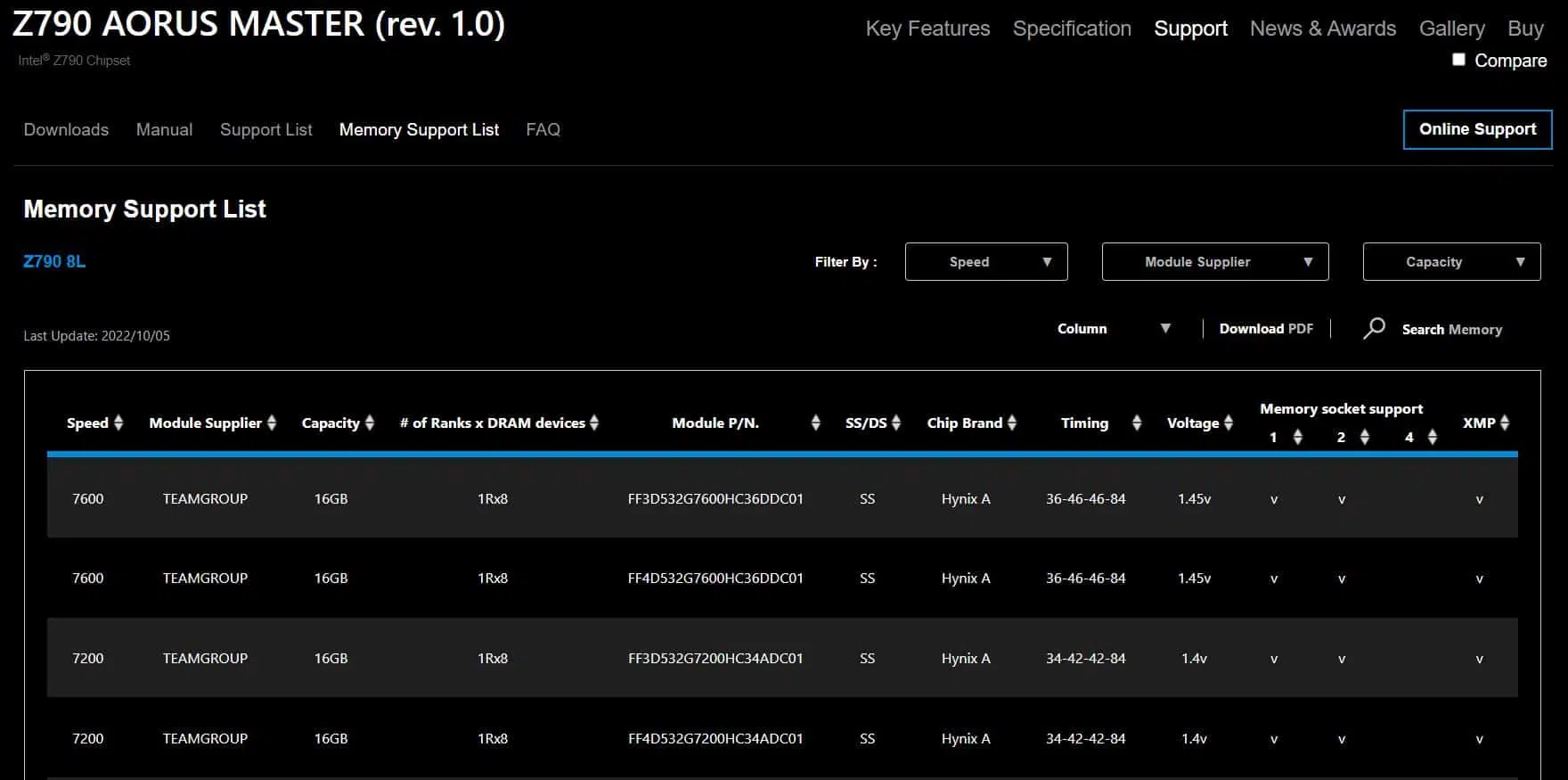Open the Speed filter dropdown
1568x780 pixels.
986,262
